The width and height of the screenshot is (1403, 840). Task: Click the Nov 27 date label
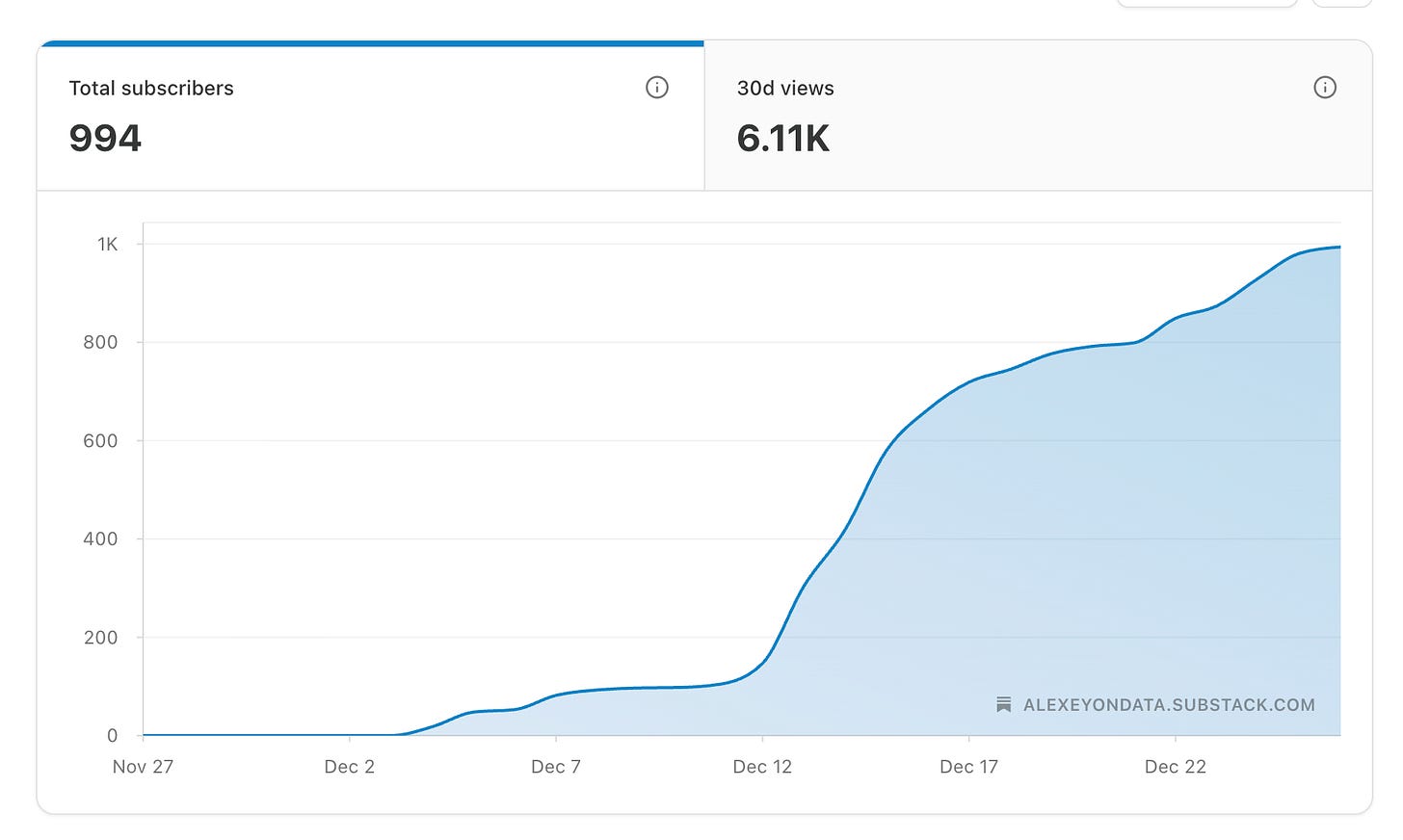[143, 767]
